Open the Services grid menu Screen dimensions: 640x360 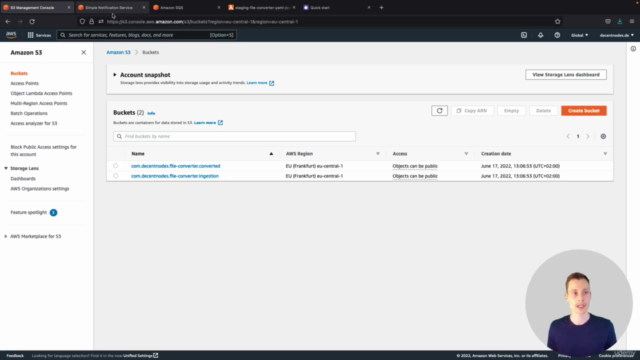39,35
